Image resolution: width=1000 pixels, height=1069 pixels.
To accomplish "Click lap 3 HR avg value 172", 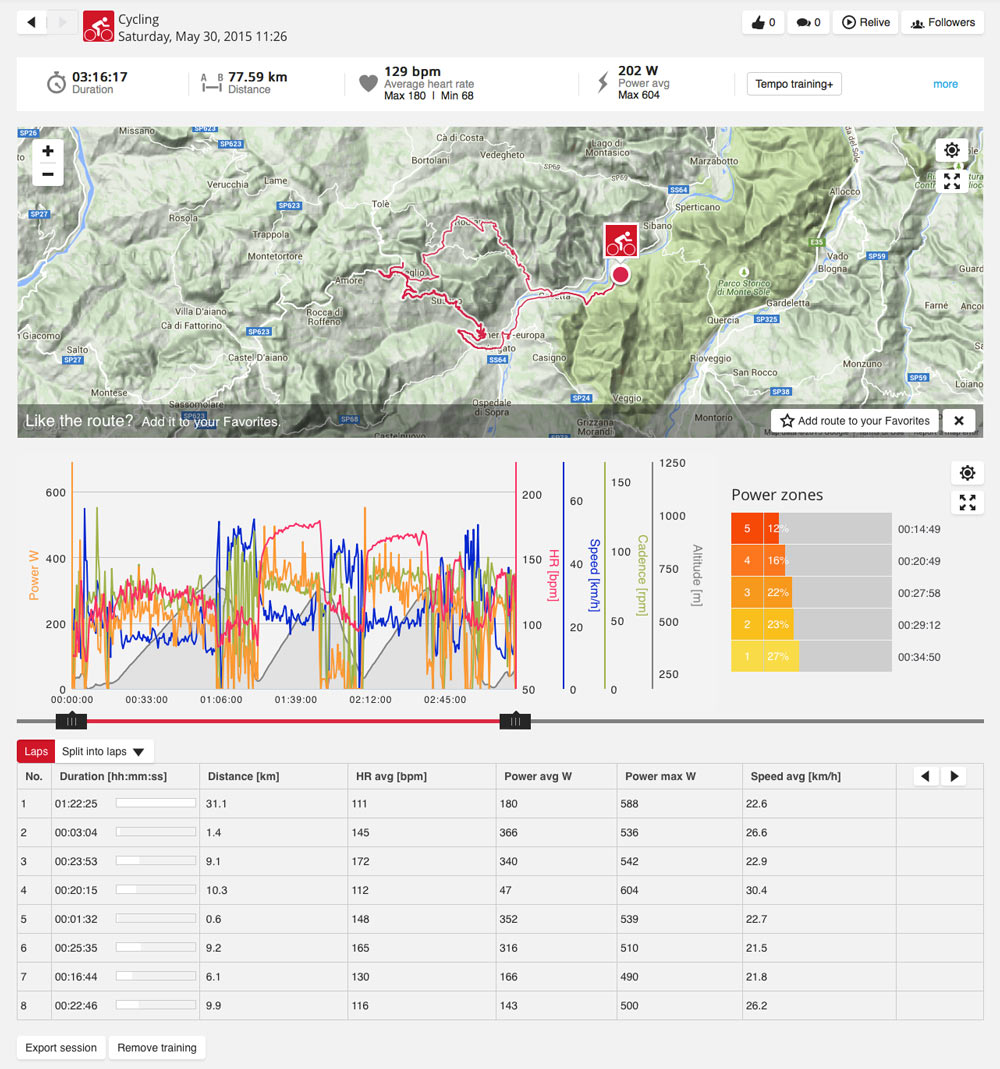I will (x=361, y=861).
